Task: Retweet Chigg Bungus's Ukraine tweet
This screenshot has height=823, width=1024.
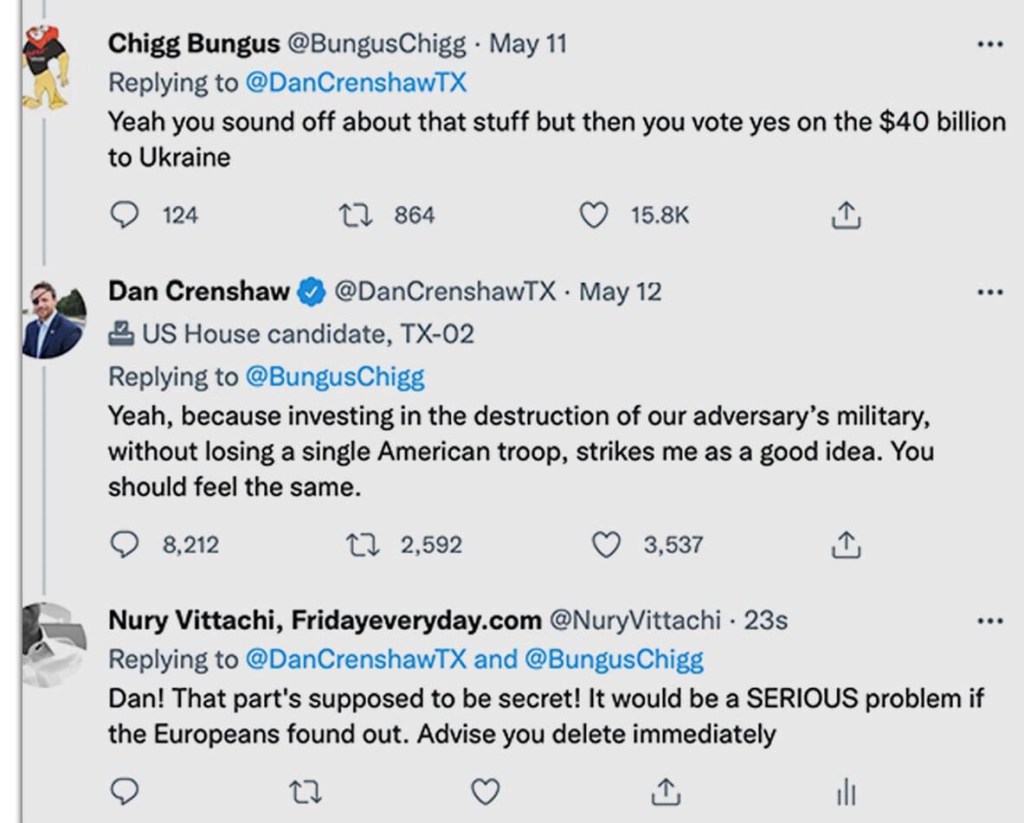Action: click(x=352, y=215)
